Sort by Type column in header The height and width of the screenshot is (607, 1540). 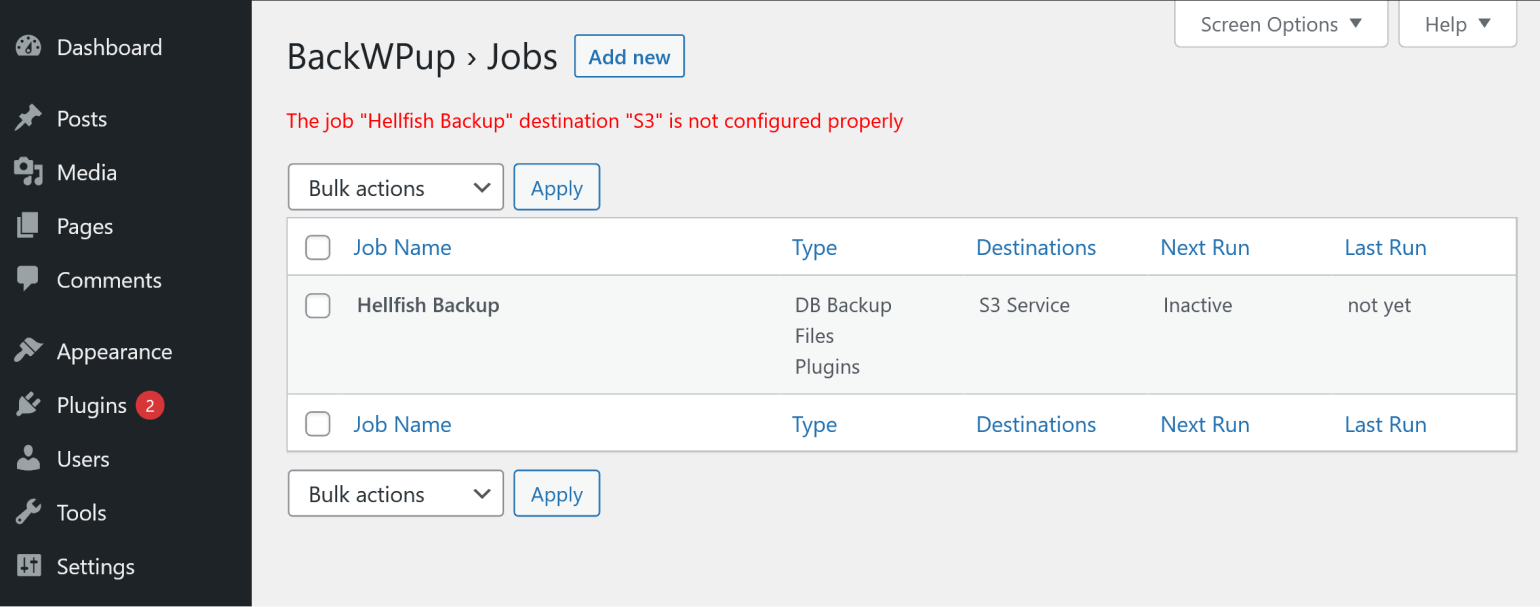(814, 247)
